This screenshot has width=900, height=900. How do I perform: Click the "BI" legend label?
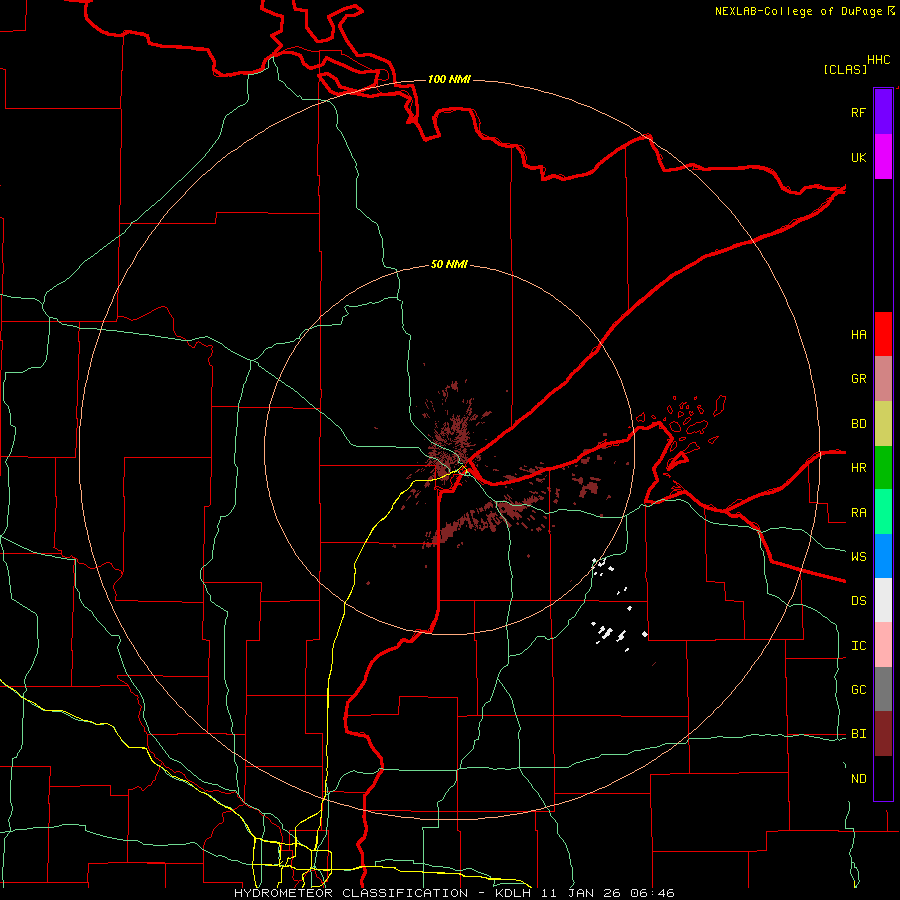point(858,734)
